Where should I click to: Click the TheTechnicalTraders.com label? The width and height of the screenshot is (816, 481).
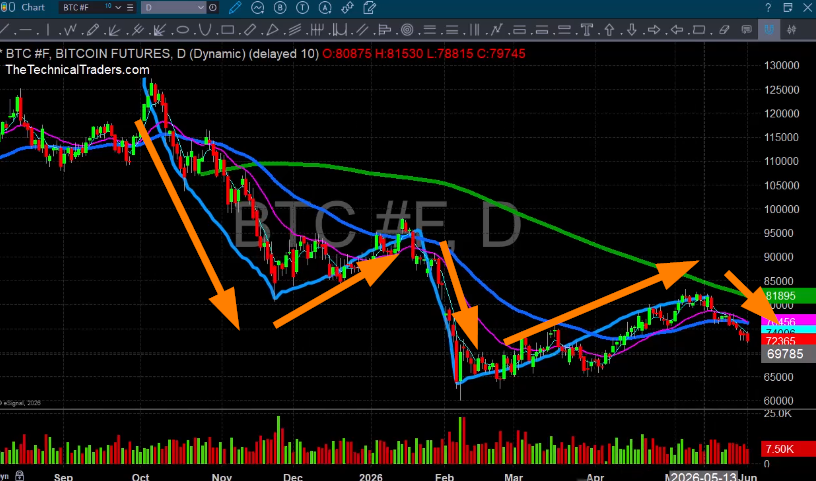[x=77, y=70]
